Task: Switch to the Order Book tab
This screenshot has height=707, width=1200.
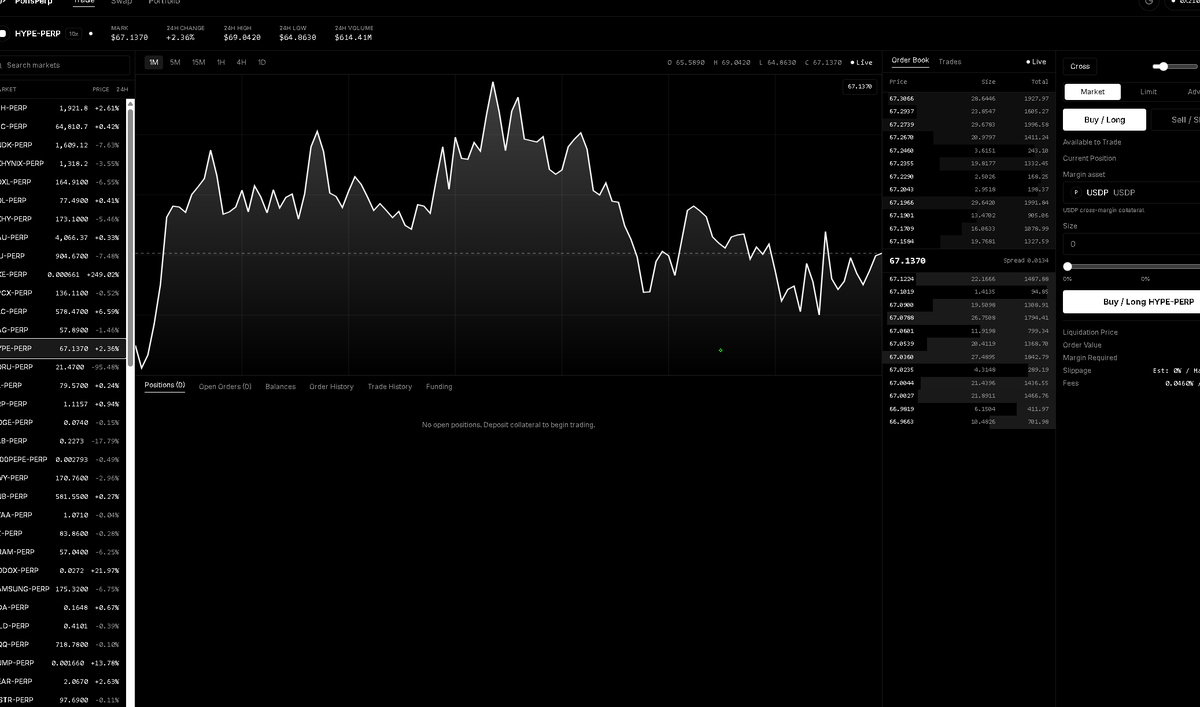Action: (x=910, y=61)
